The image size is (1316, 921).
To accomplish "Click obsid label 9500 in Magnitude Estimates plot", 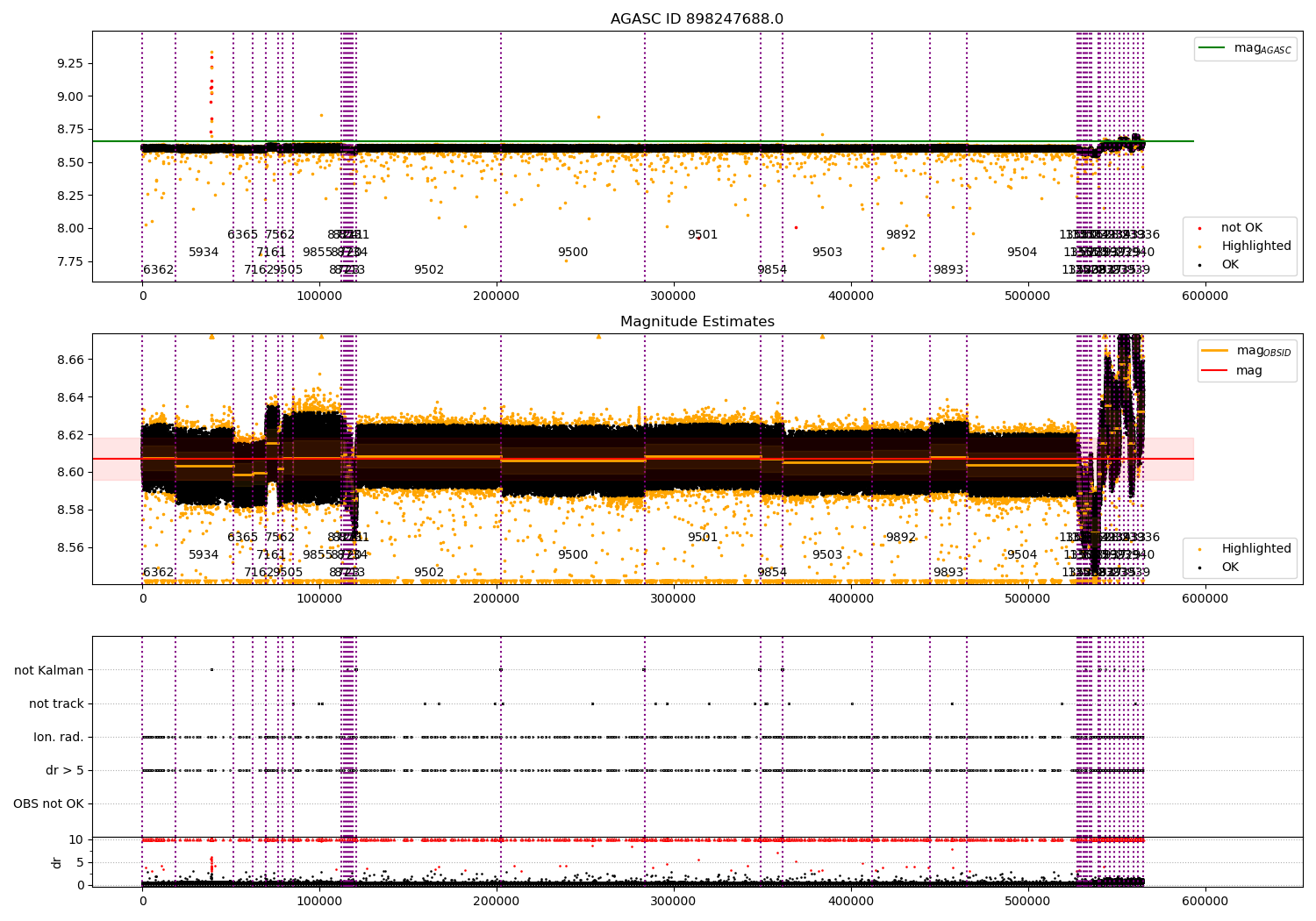I will 573,555.
